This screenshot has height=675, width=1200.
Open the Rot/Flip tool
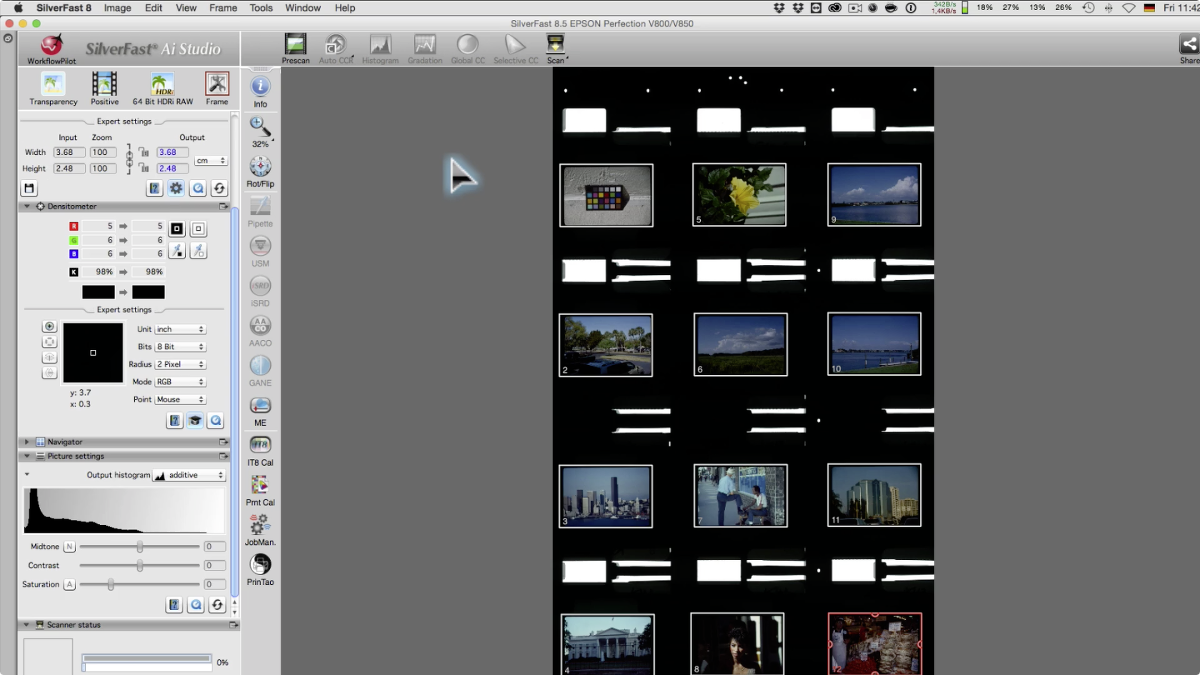click(260, 170)
